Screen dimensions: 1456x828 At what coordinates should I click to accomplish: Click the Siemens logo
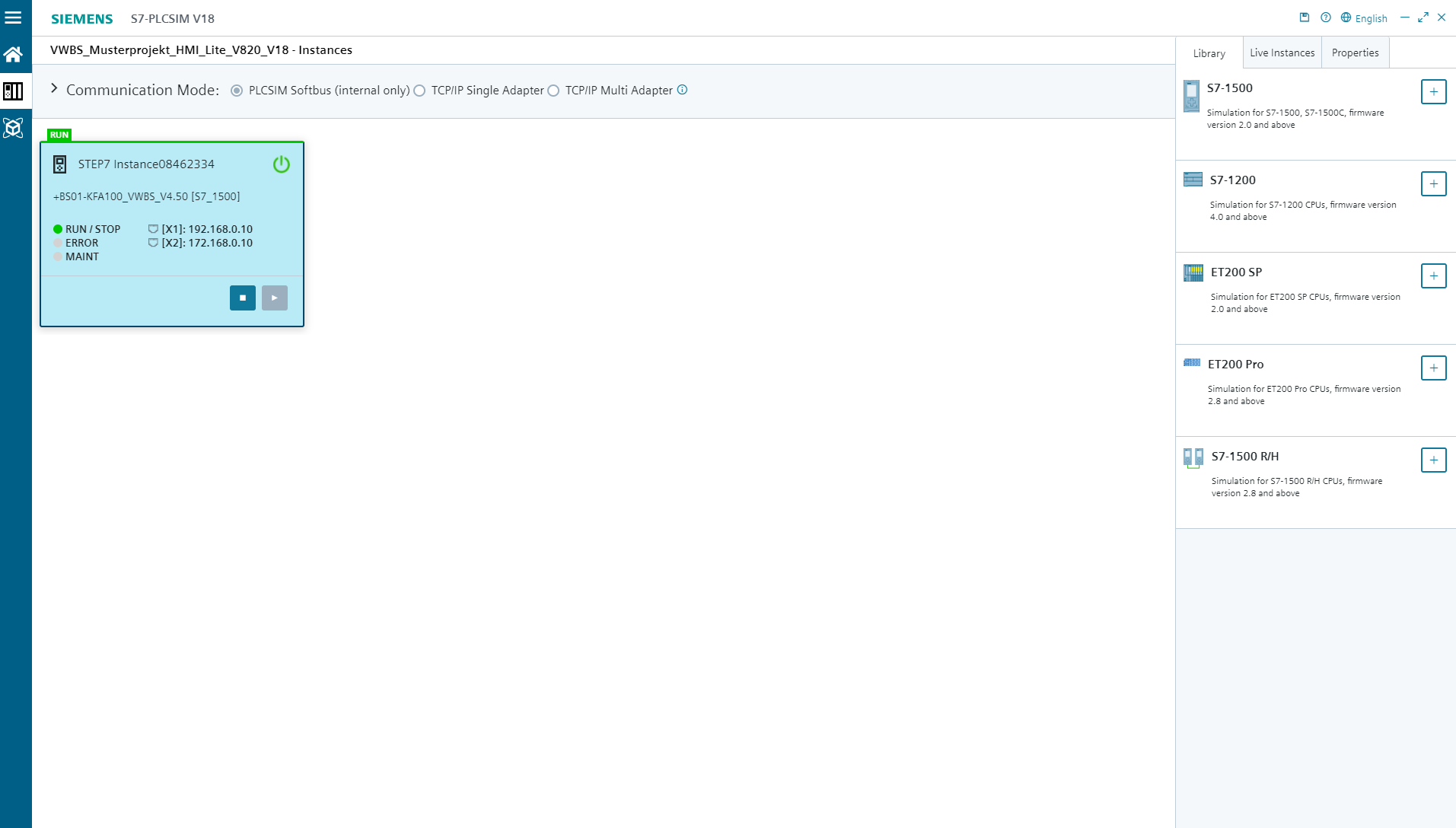[x=82, y=19]
